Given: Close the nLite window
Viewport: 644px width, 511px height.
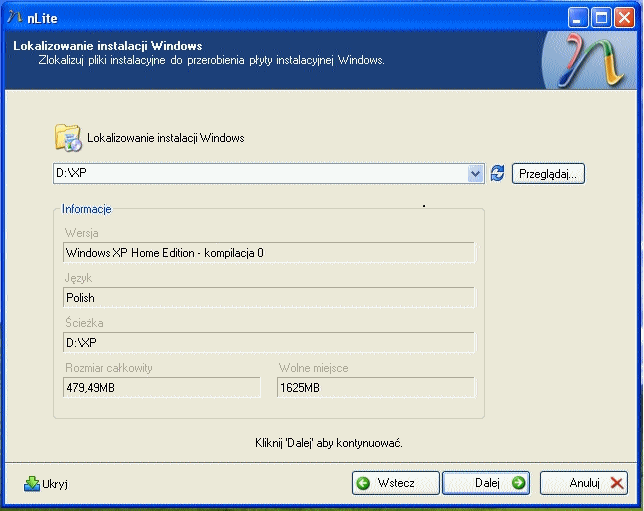Looking at the screenshot, I should pos(624,18).
